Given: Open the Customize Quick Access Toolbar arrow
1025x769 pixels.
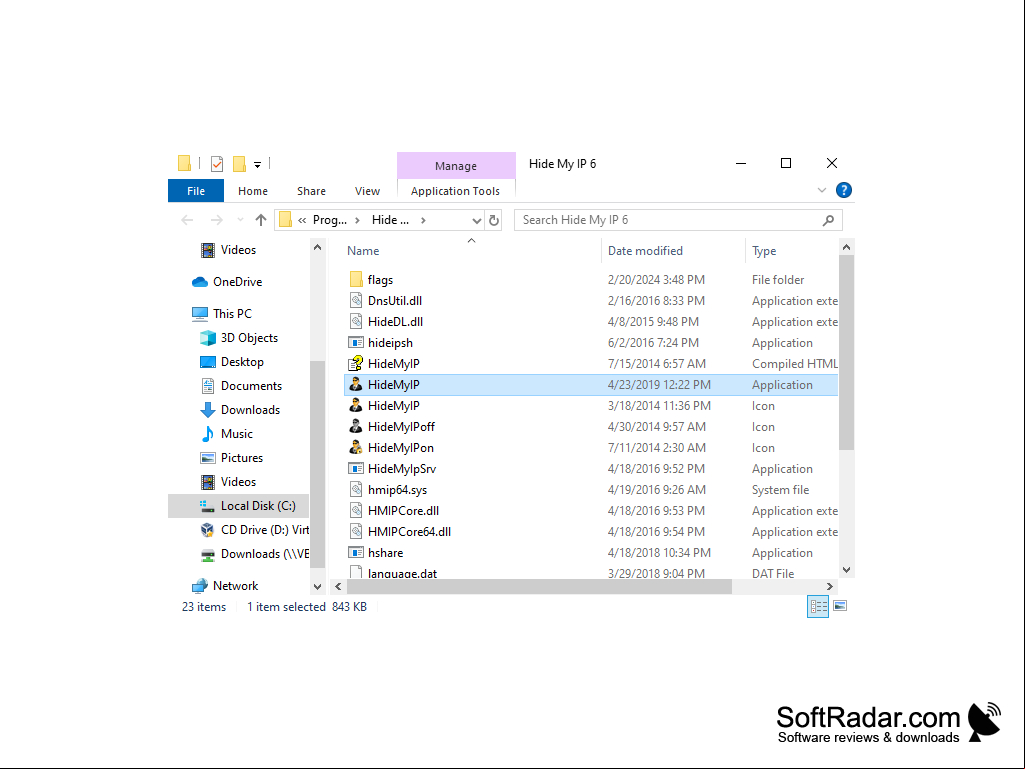Looking at the screenshot, I should [x=258, y=165].
